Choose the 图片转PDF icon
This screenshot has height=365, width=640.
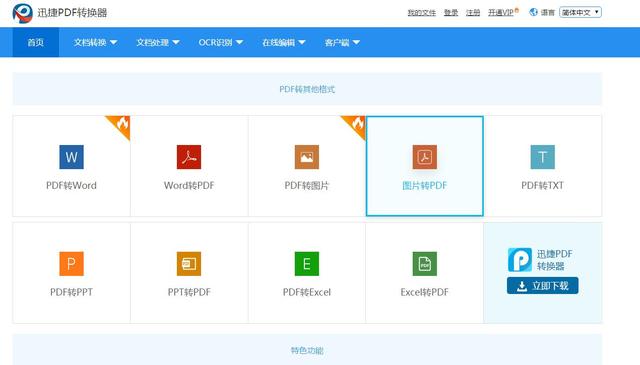coord(424,157)
